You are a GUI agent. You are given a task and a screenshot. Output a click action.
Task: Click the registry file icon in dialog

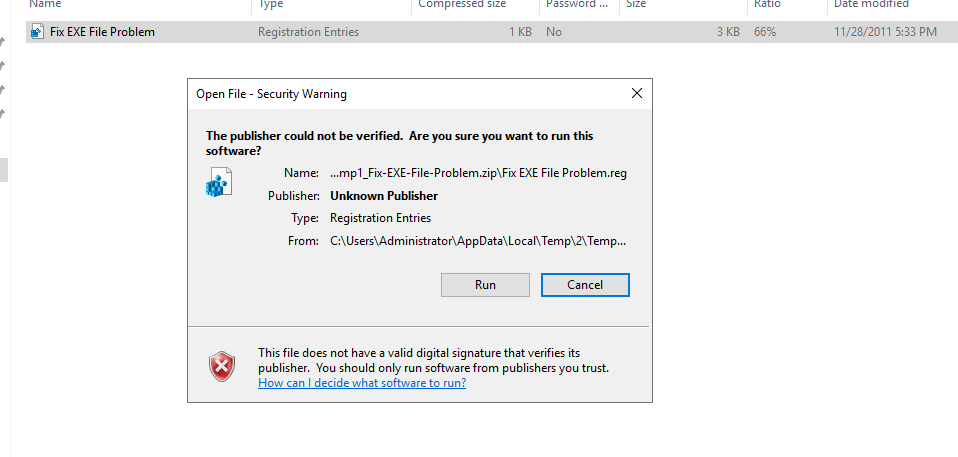[x=219, y=181]
